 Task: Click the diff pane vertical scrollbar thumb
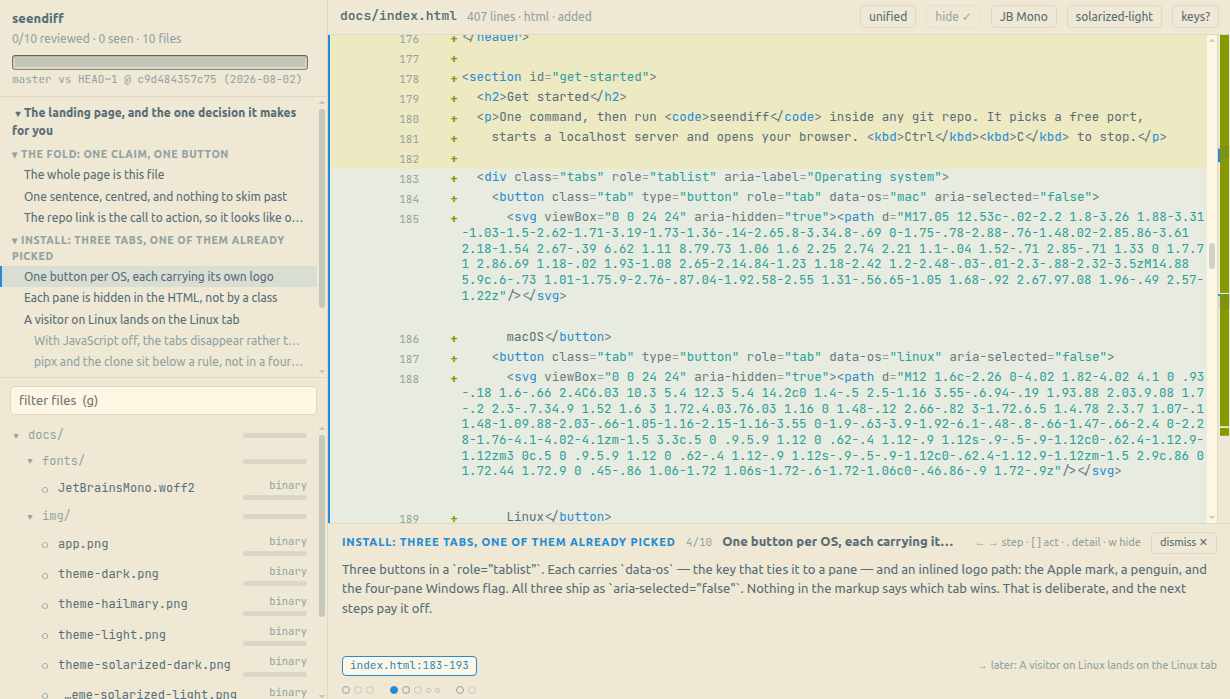pos(1212,255)
